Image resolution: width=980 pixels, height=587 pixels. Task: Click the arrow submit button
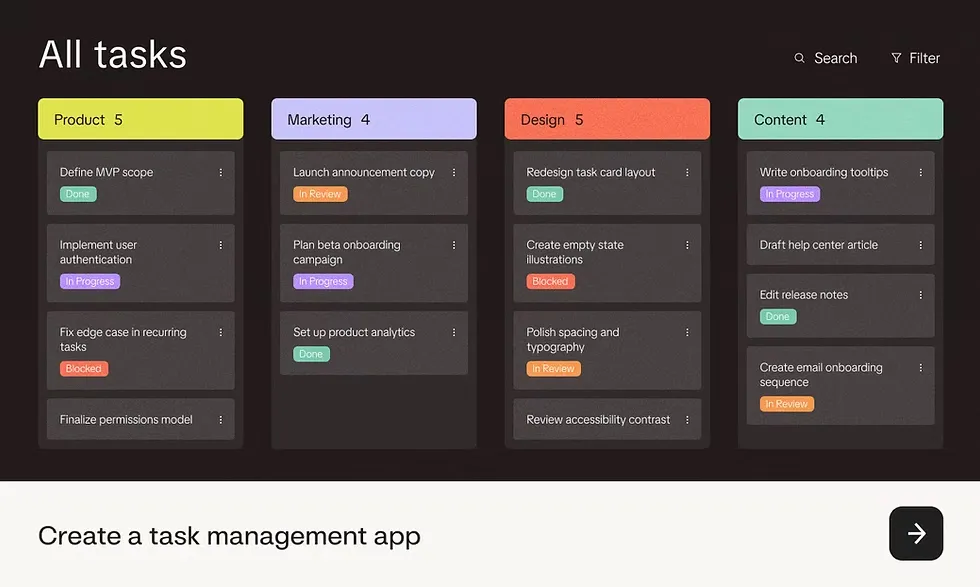point(916,533)
